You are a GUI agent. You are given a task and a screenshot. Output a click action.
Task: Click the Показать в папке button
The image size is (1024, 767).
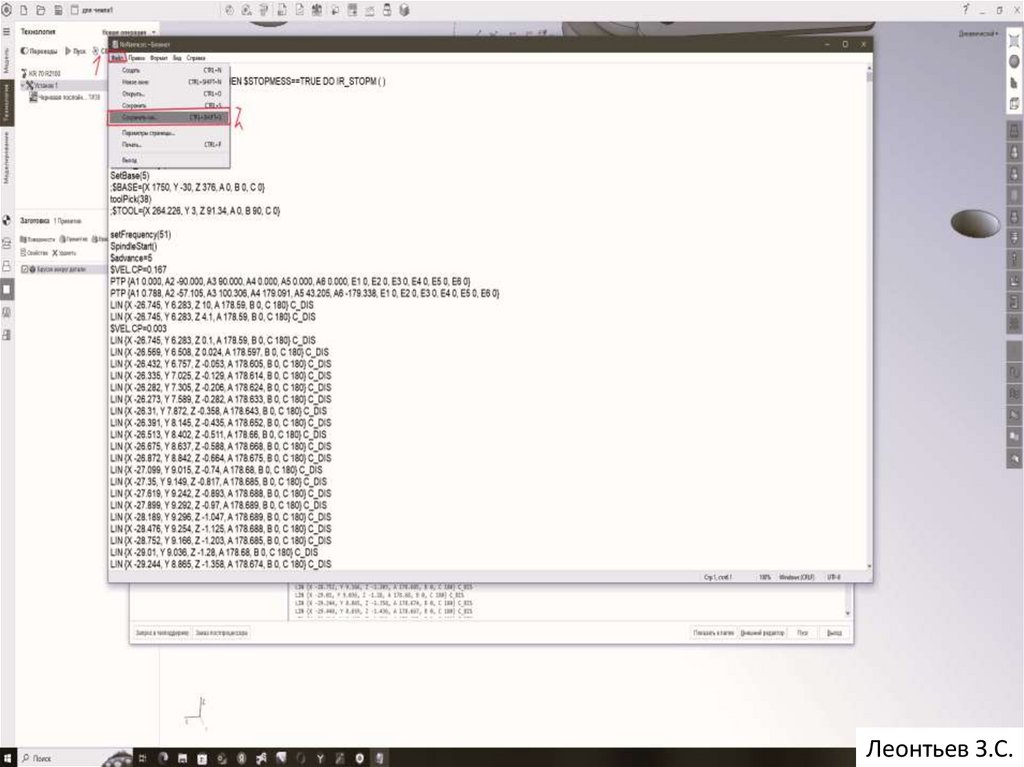click(x=713, y=633)
